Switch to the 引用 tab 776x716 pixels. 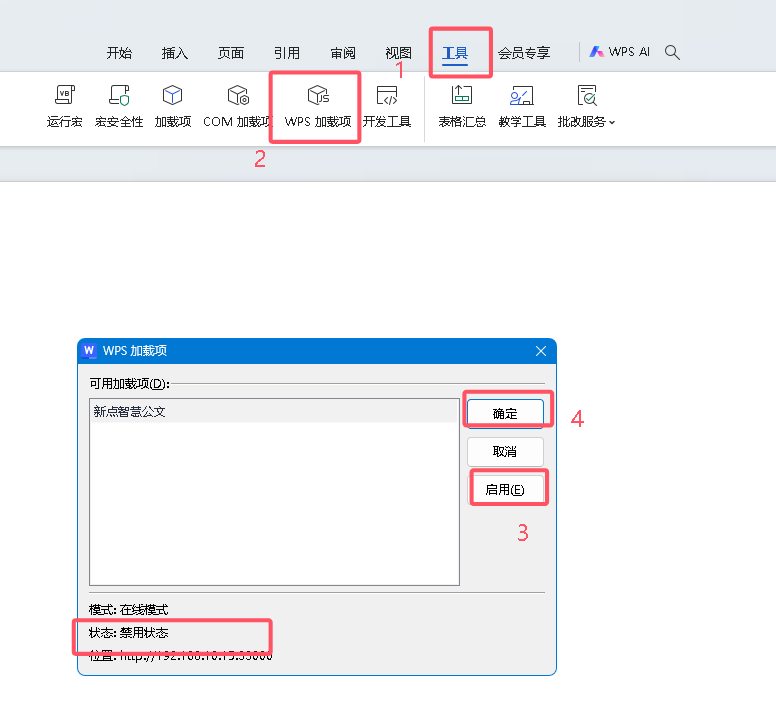[x=287, y=53]
